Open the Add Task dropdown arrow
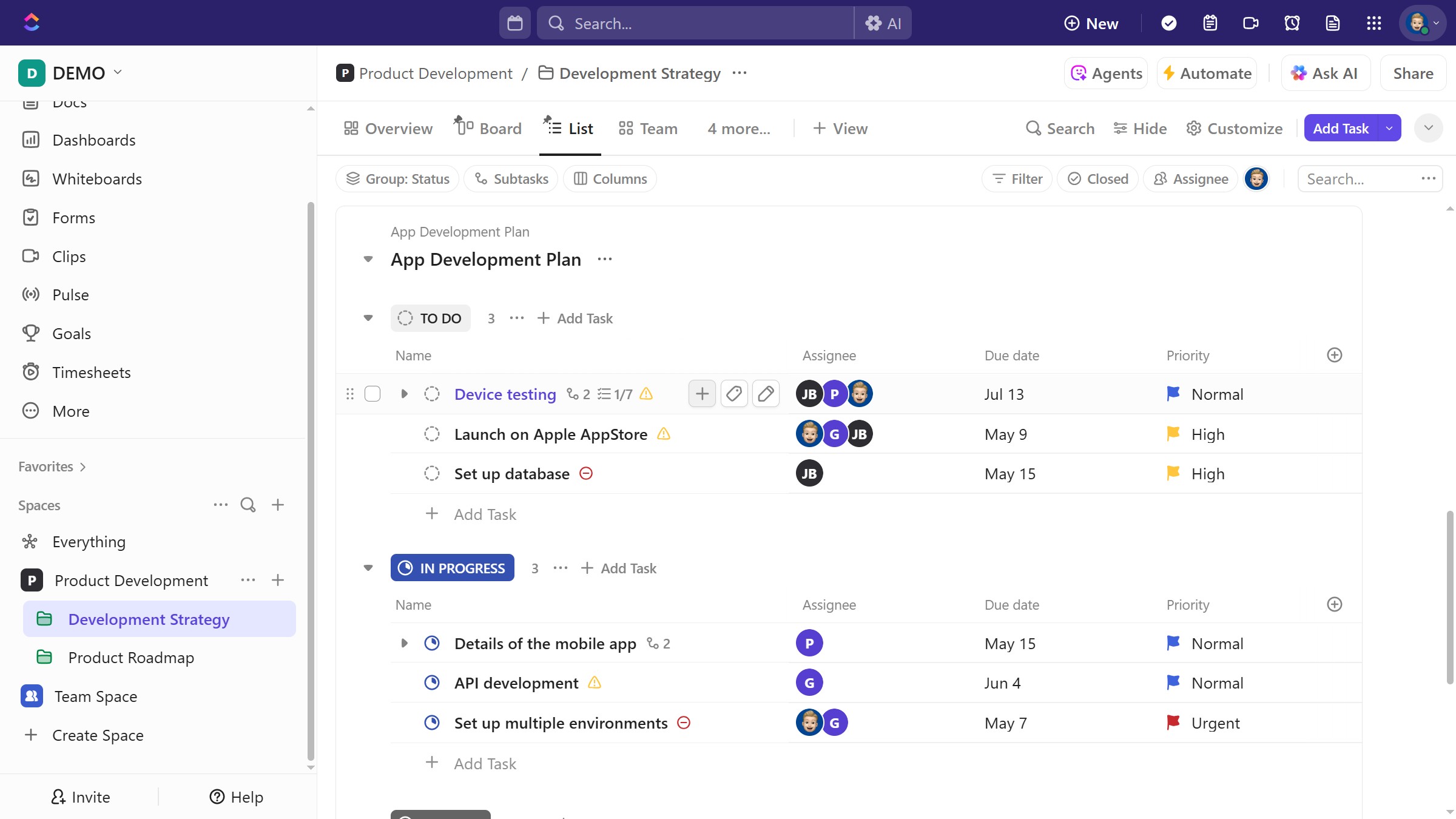This screenshot has width=1456, height=819. tap(1389, 128)
